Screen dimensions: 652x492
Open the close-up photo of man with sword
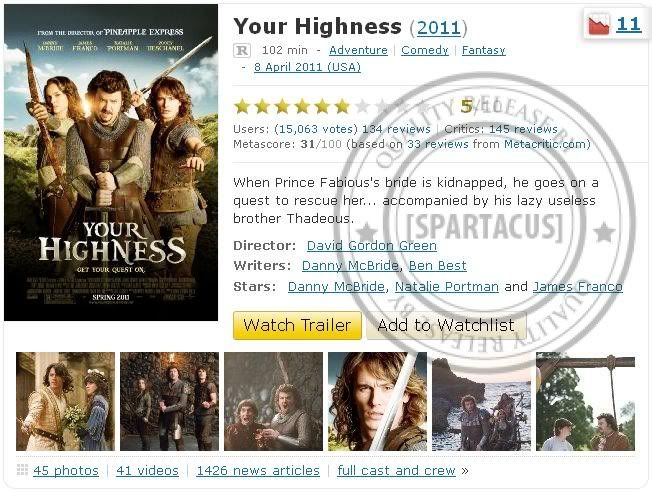377,401
